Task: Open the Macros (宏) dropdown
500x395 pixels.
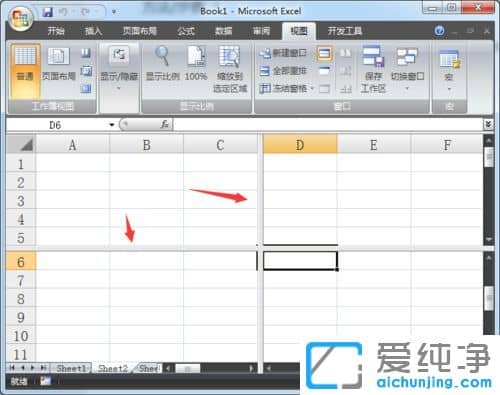Action: point(449,70)
